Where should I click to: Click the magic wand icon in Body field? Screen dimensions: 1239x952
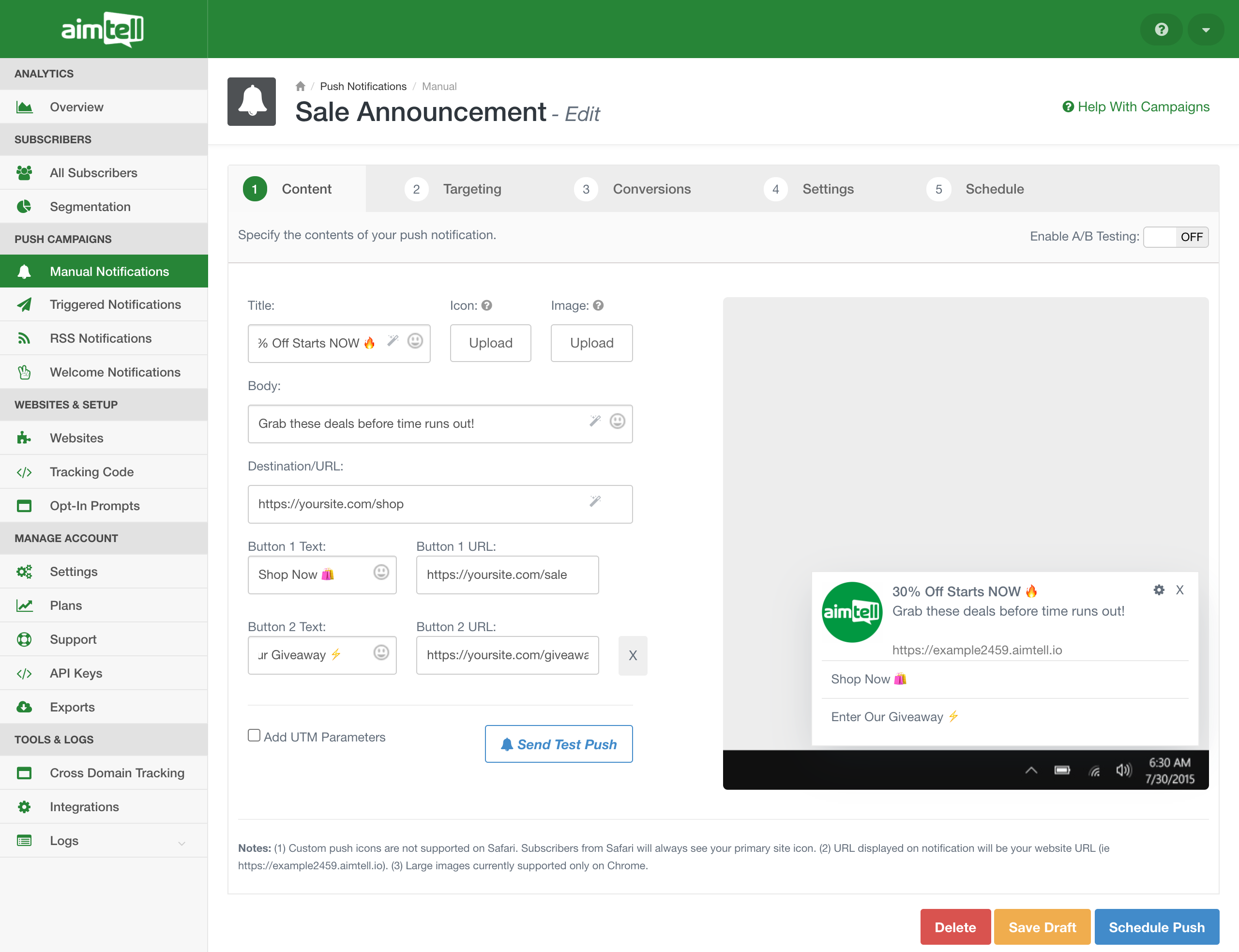pyautogui.click(x=594, y=421)
